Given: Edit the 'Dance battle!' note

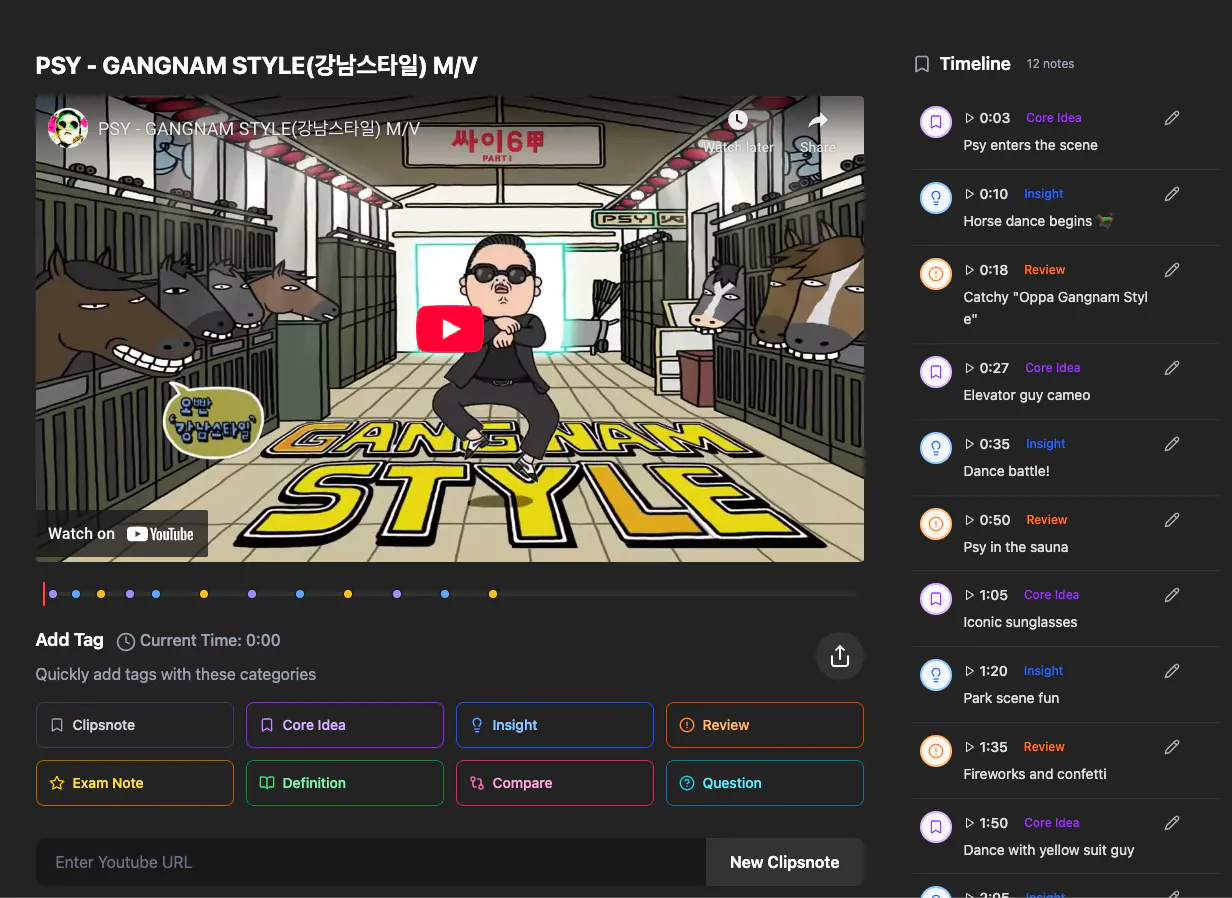Looking at the screenshot, I should 1172,444.
